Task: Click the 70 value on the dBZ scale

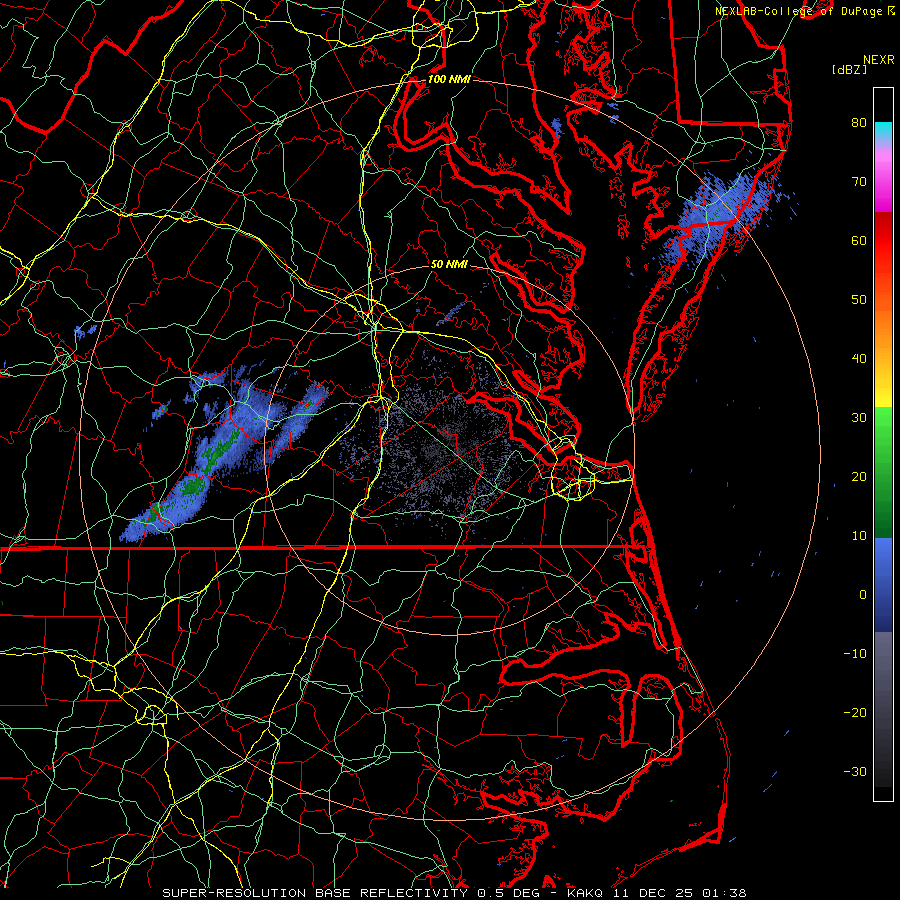Action: [859, 181]
